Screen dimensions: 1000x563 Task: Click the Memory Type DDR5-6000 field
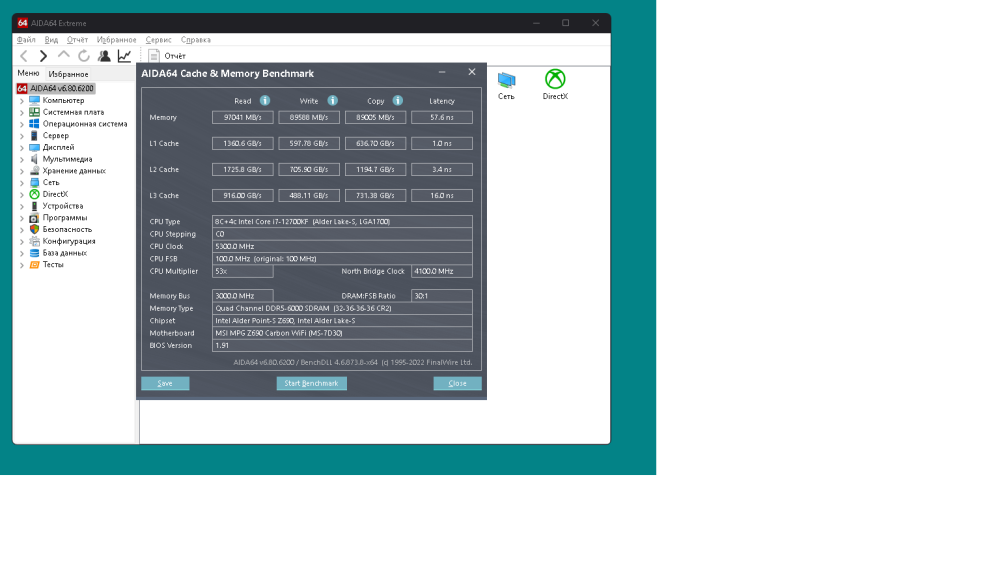(x=342, y=309)
